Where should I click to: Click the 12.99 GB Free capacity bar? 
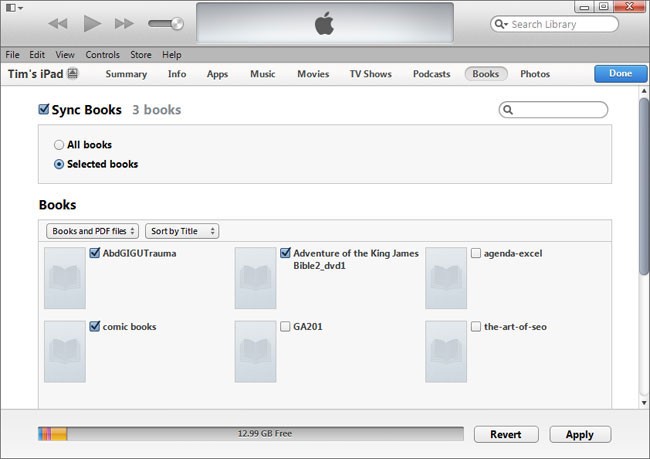(251, 434)
